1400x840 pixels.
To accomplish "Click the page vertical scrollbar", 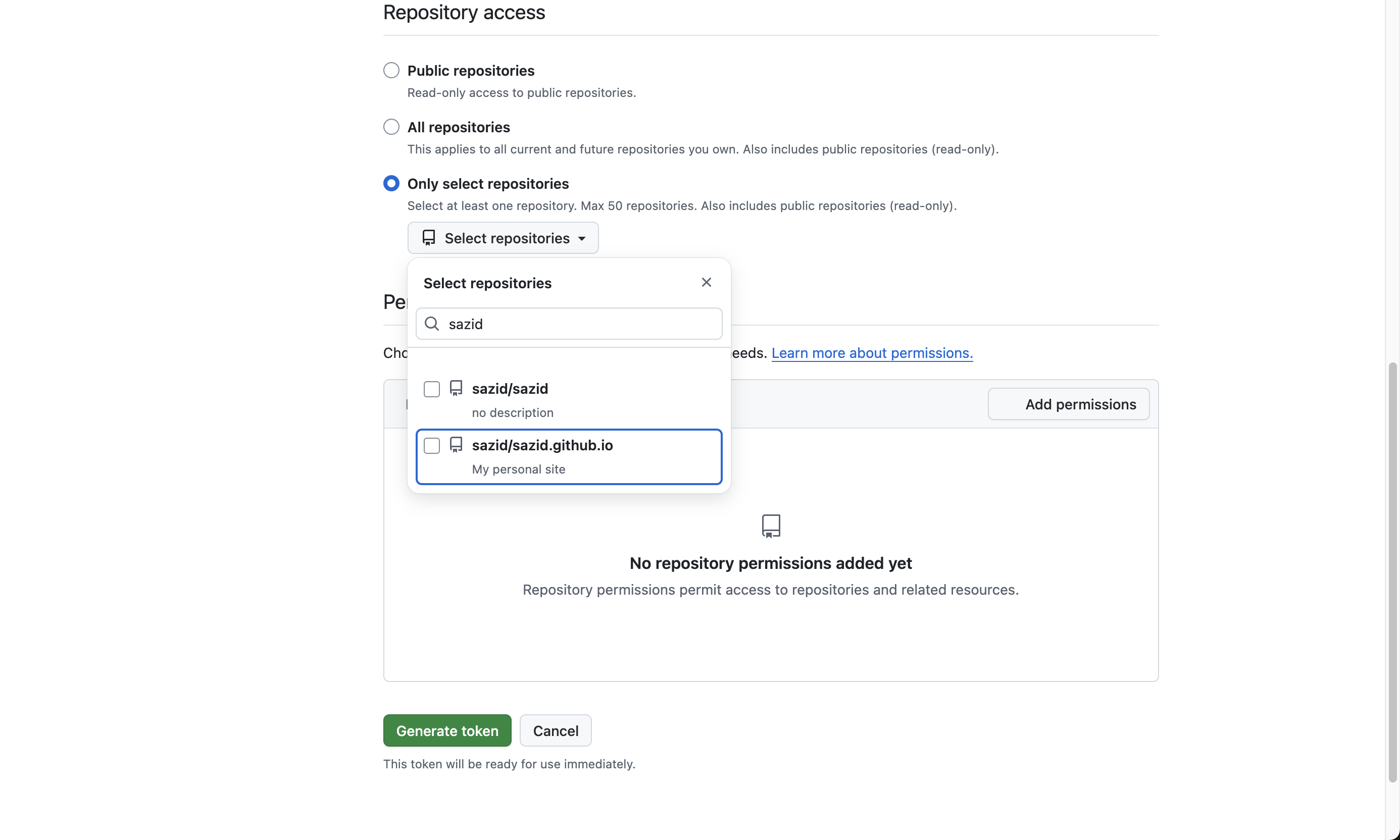I will (1392, 572).
